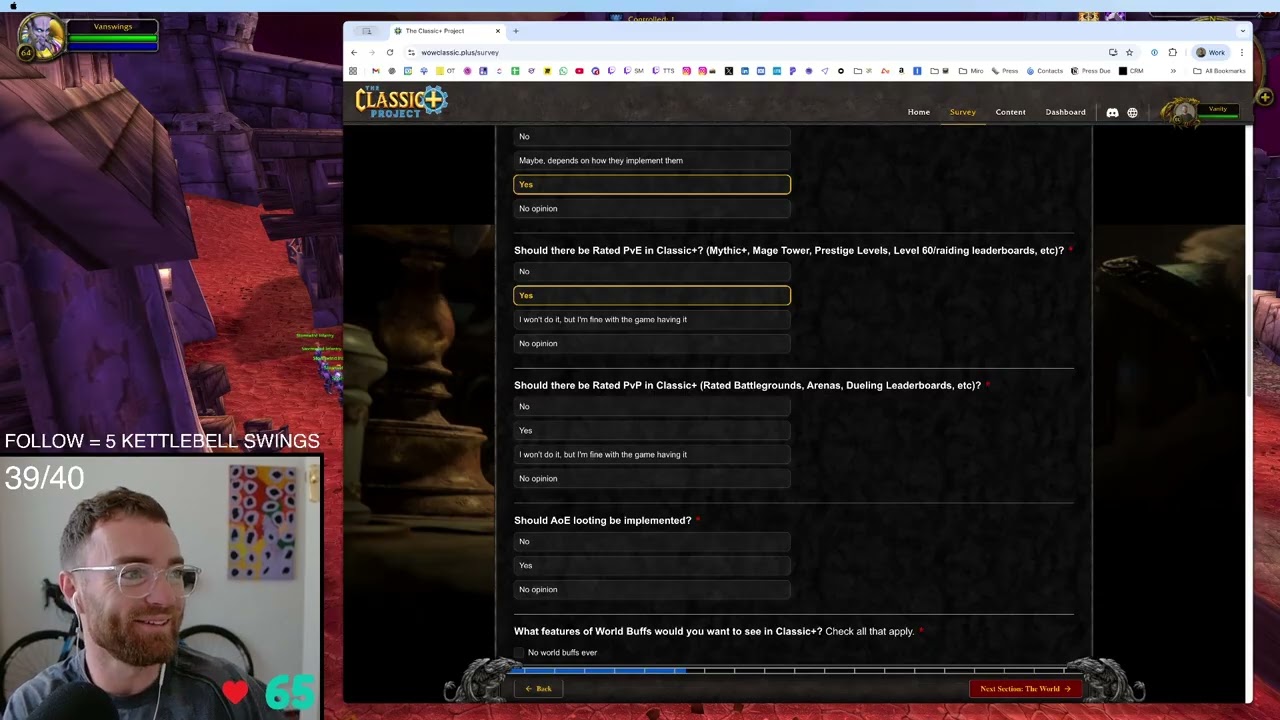
Task: Open Dashboard in site navigation
Action: click(1065, 112)
